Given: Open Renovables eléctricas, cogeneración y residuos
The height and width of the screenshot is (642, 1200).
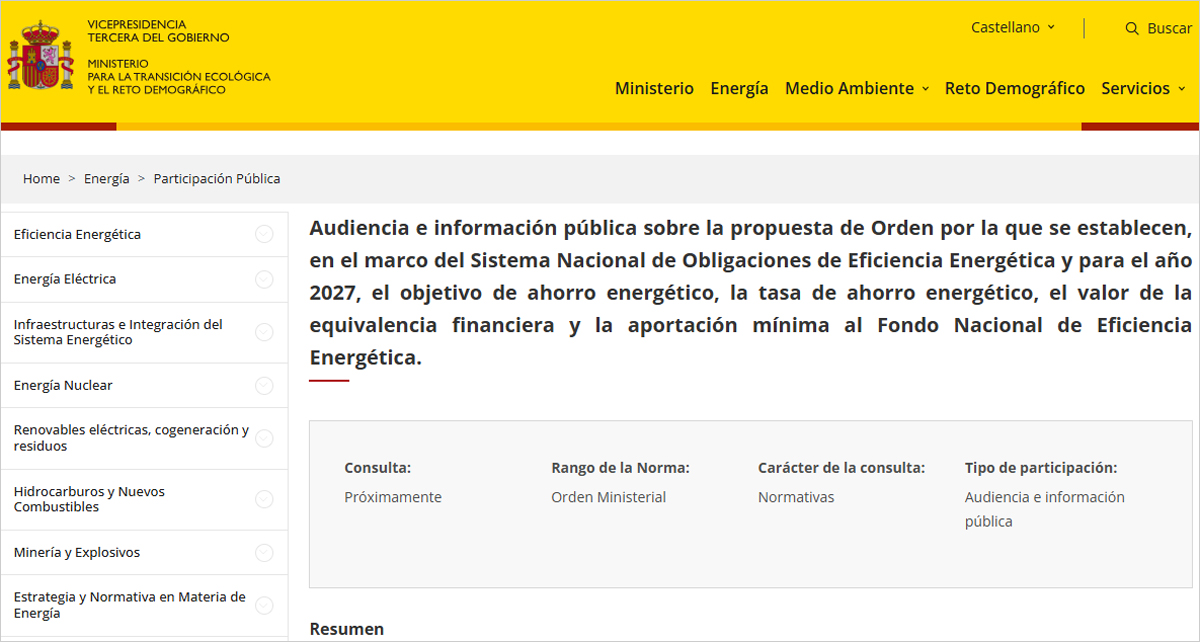Looking at the screenshot, I should tap(131, 438).
